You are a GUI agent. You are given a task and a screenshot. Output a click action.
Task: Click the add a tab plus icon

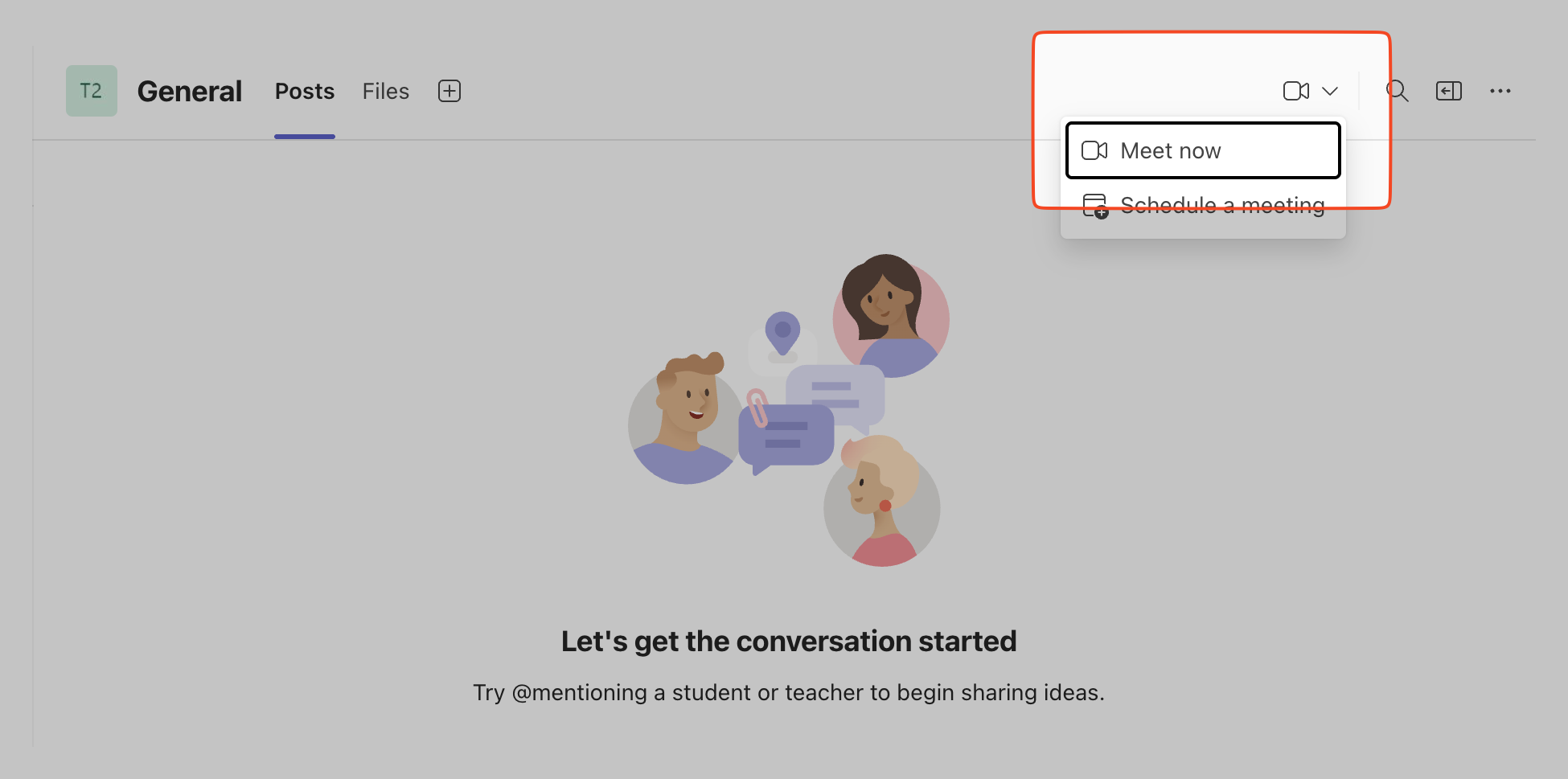click(449, 91)
